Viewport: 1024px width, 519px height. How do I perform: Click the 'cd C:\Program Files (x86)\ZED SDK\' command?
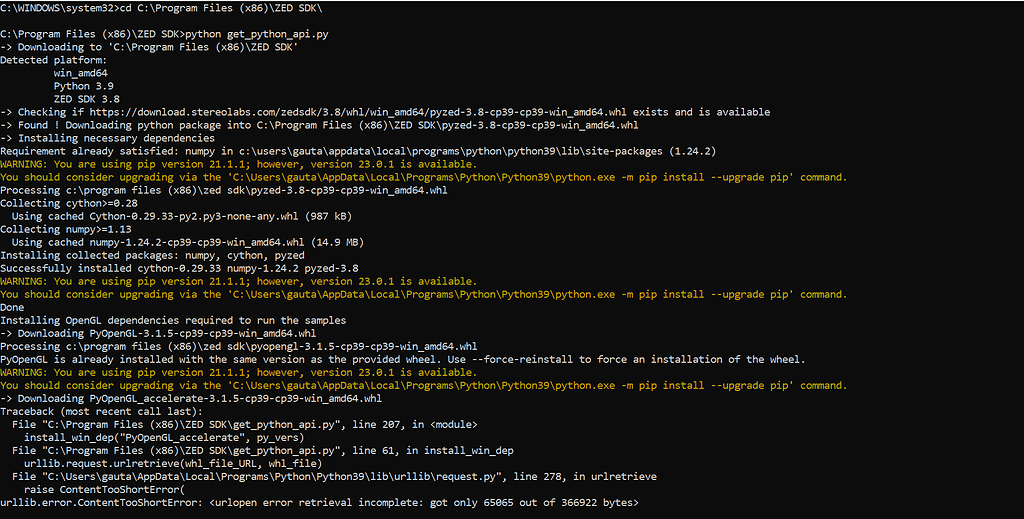[x=221, y=8]
